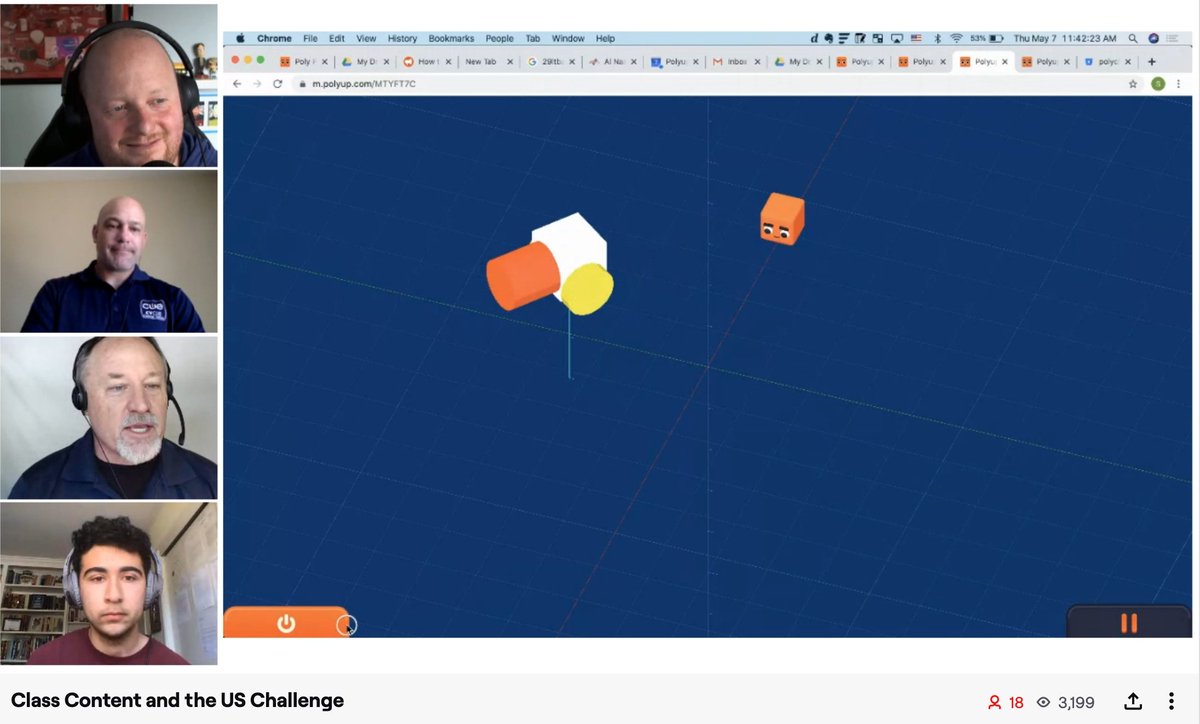1200x724 pixels.
Task: Click the bookmark star in the address bar
Action: pos(1131,86)
